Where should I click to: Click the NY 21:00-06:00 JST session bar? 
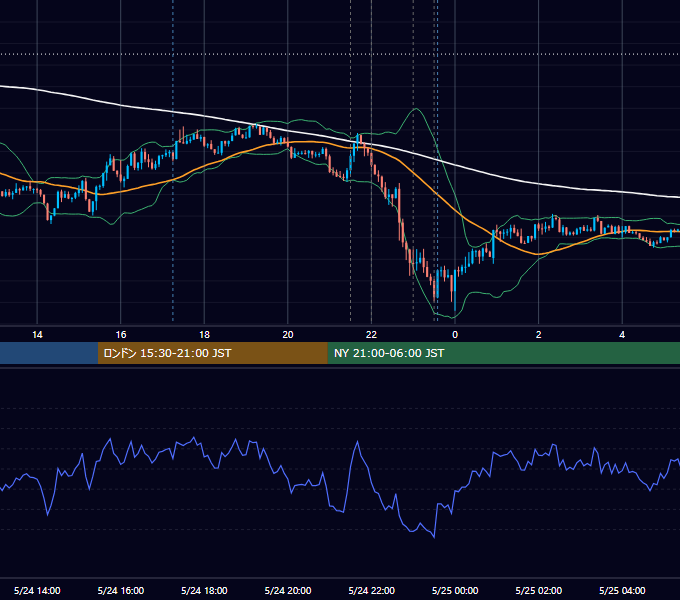pyautogui.click(x=503, y=353)
